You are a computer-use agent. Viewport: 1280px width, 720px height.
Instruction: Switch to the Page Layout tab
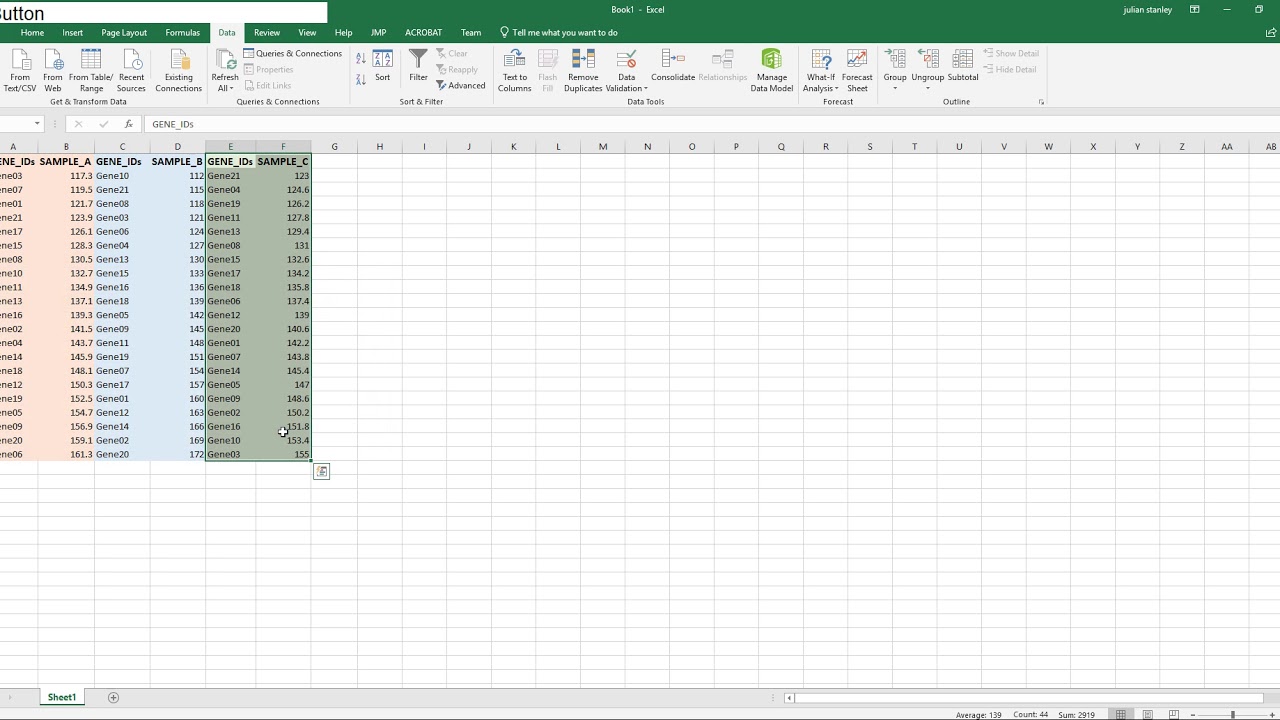[x=124, y=32]
